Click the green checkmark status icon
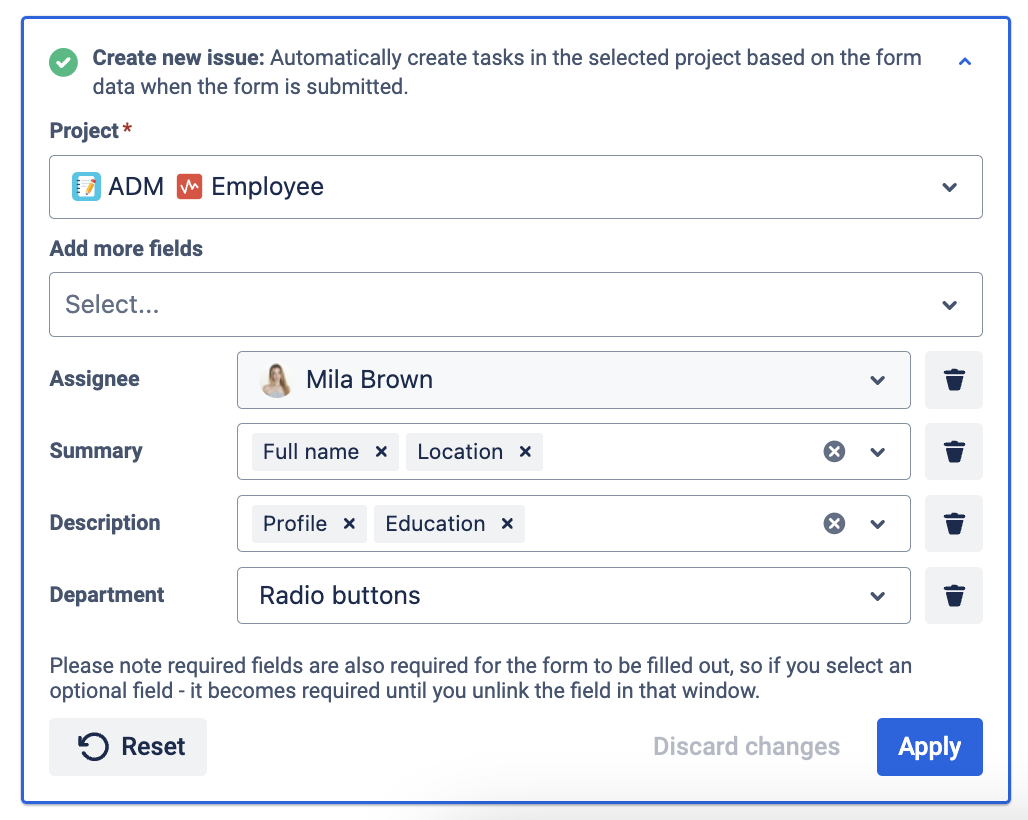Viewport: 1028px width, 820px height. [x=64, y=63]
